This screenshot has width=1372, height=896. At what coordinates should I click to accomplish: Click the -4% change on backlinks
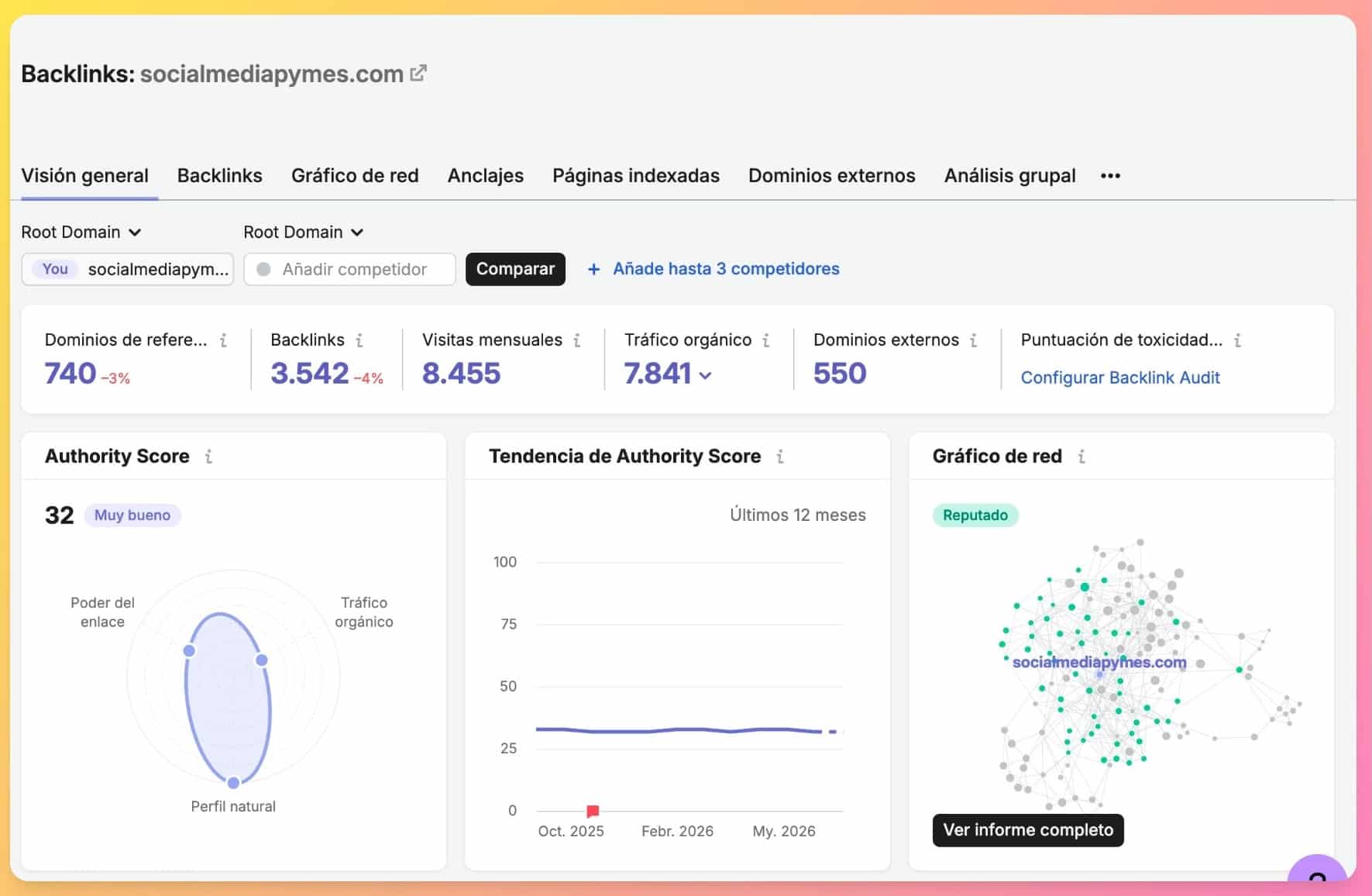coord(369,378)
